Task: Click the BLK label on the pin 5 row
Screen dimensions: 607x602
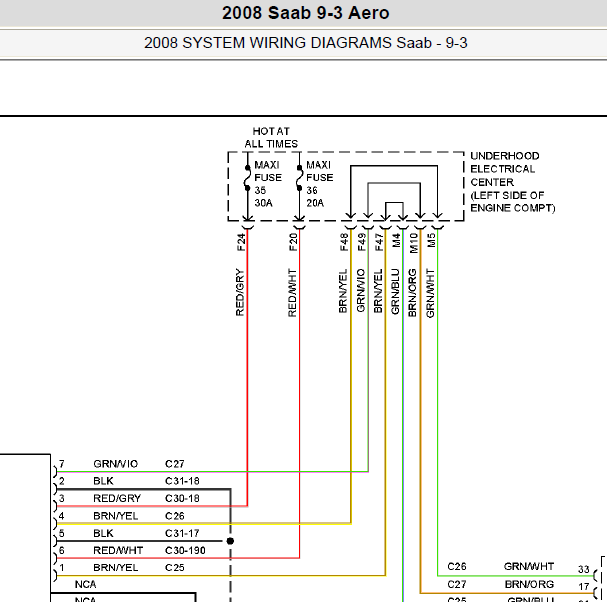Action: pos(103,533)
